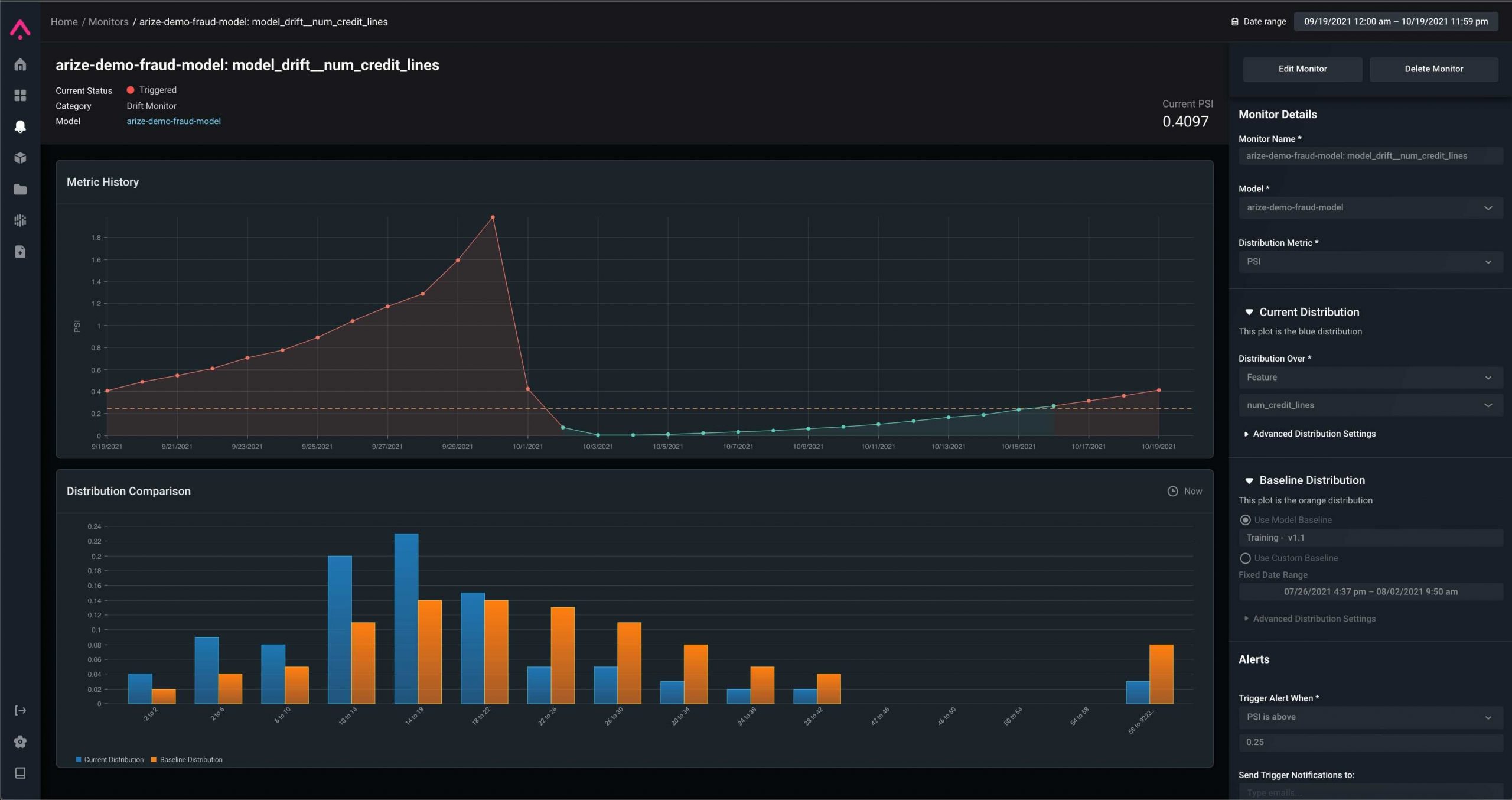
Task: Open the arize-demo-fraud-model link
Action: 173,121
